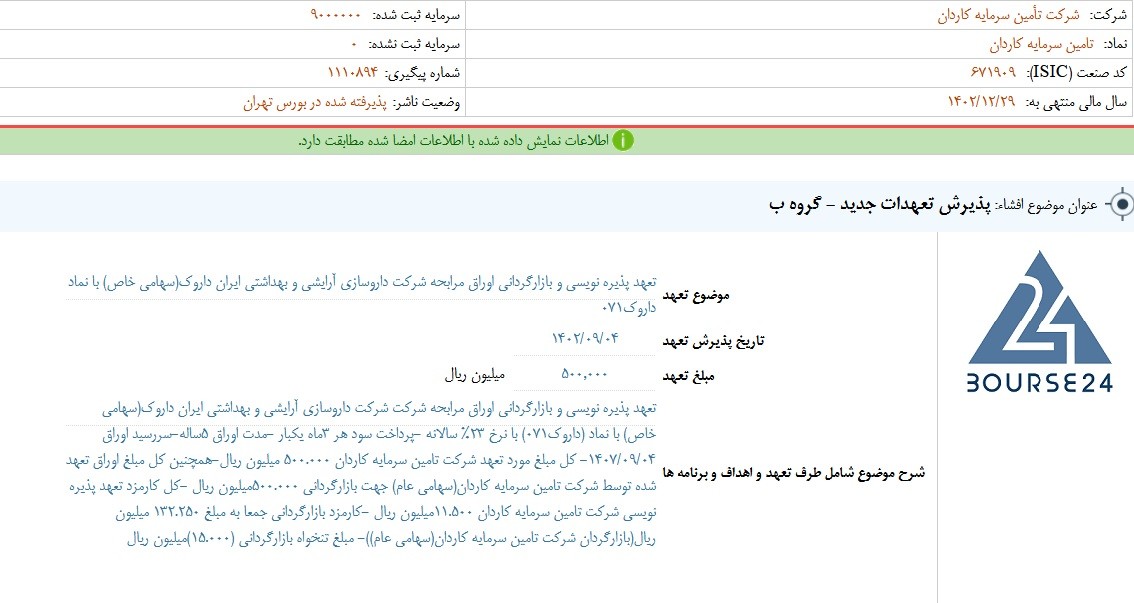The image size is (1134, 603).
Task: Click the green info icon in the banner
Action: tap(623, 140)
